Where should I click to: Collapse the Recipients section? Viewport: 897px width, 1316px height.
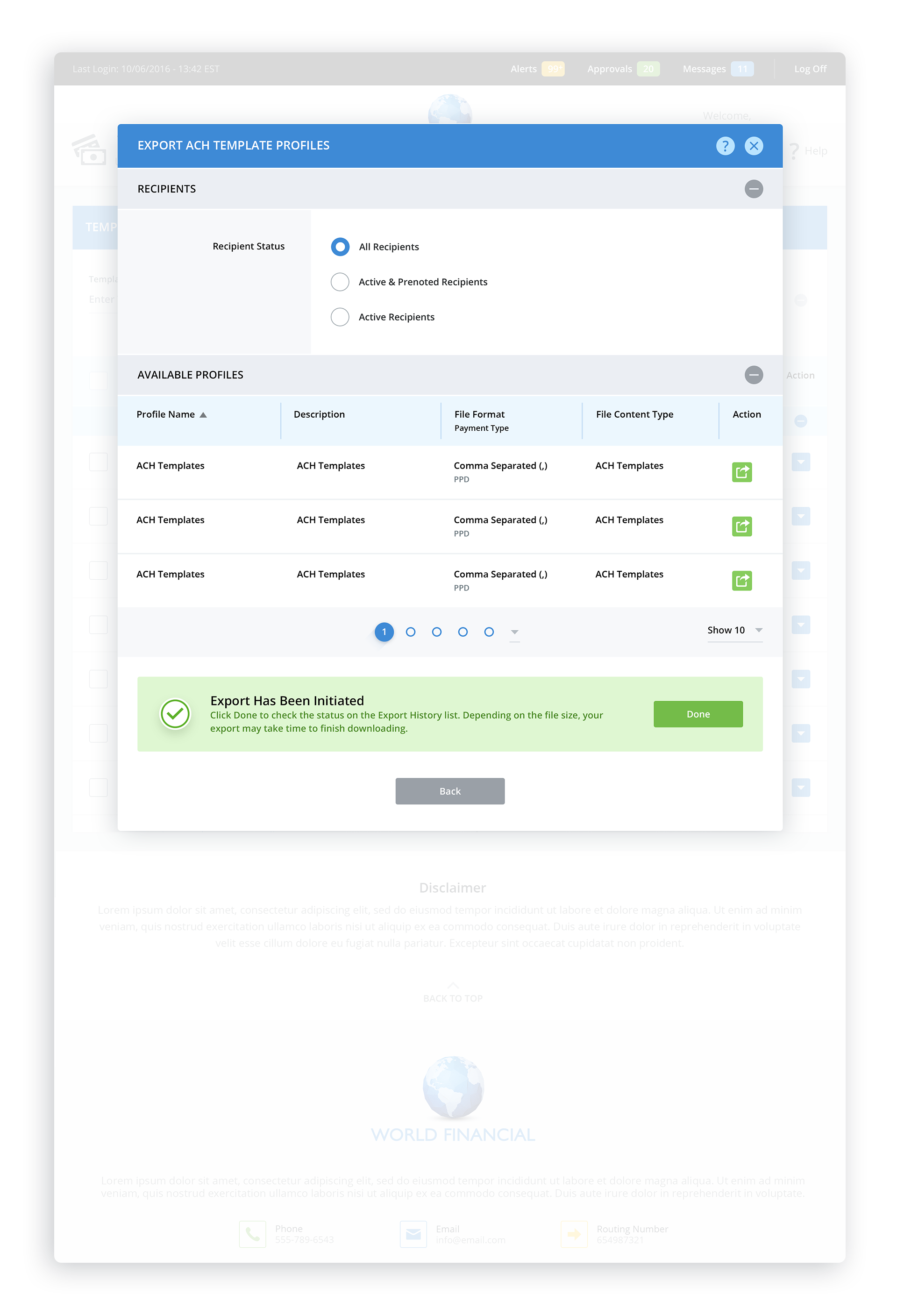[x=753, y=189]
